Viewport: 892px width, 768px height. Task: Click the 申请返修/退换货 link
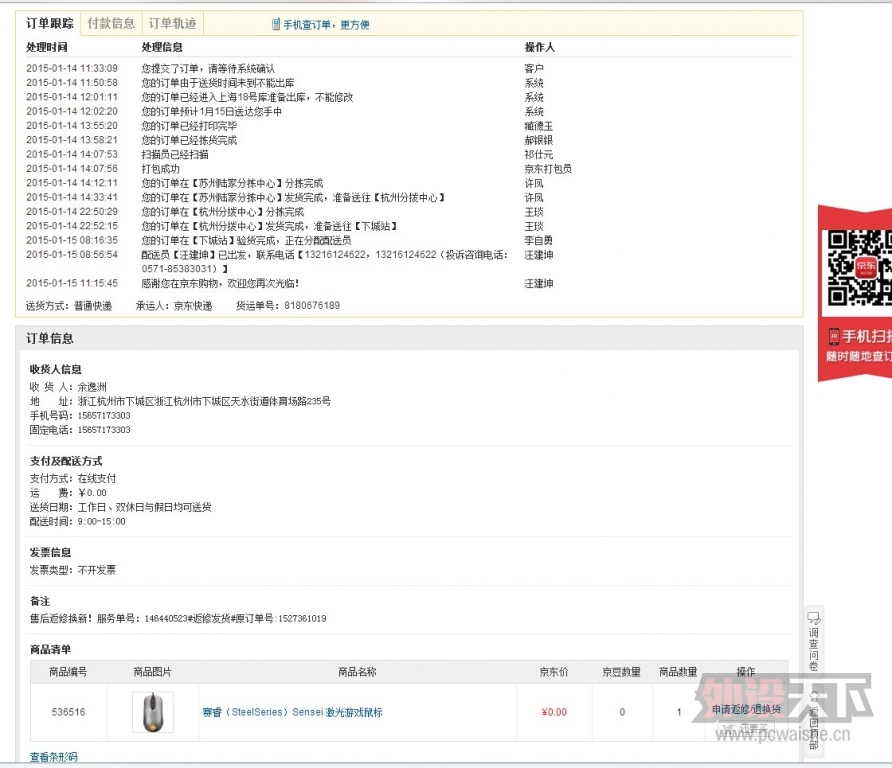coord(746,709)
